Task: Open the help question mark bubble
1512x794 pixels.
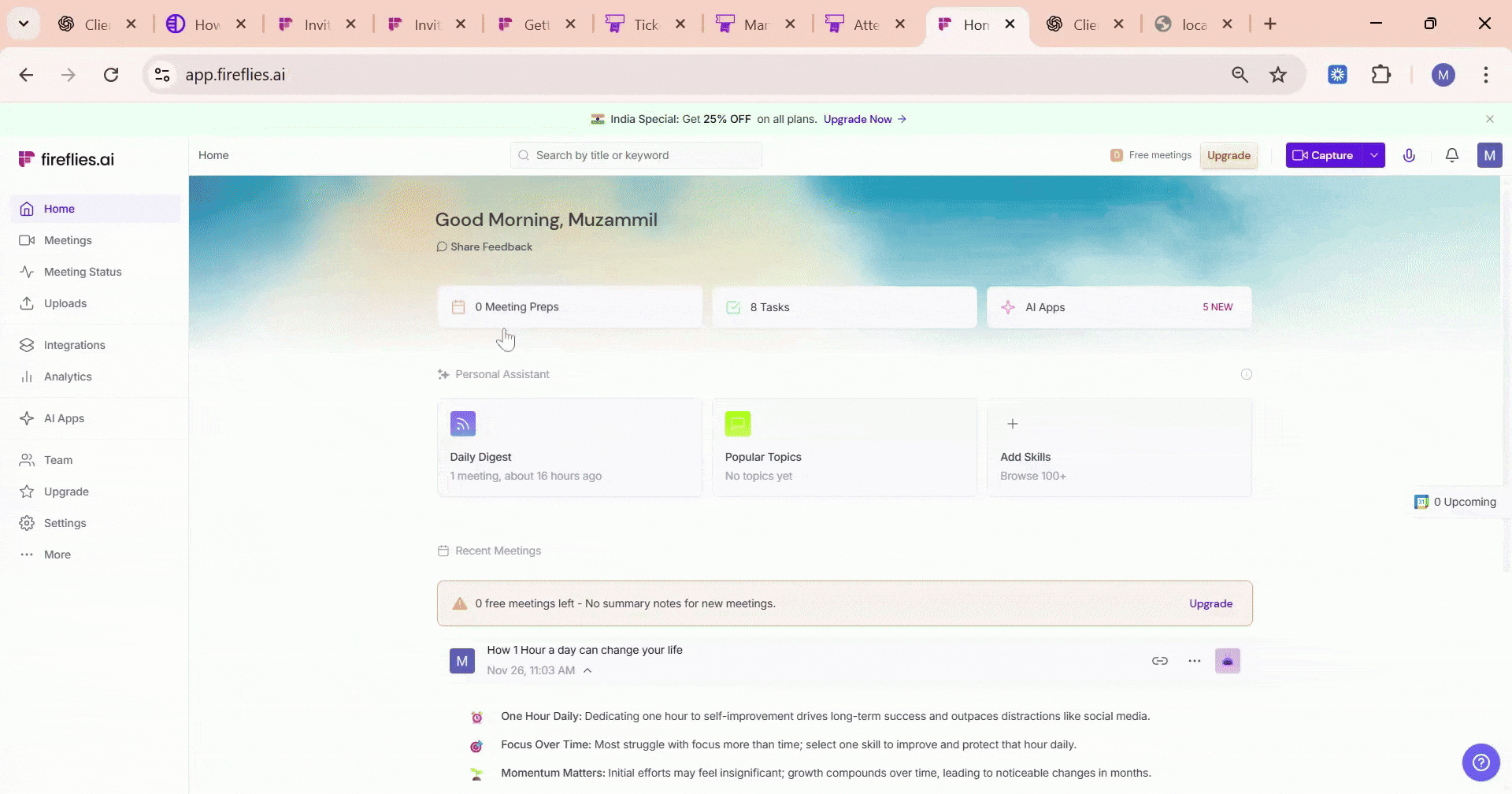Action: click(x=1481, y=762)
